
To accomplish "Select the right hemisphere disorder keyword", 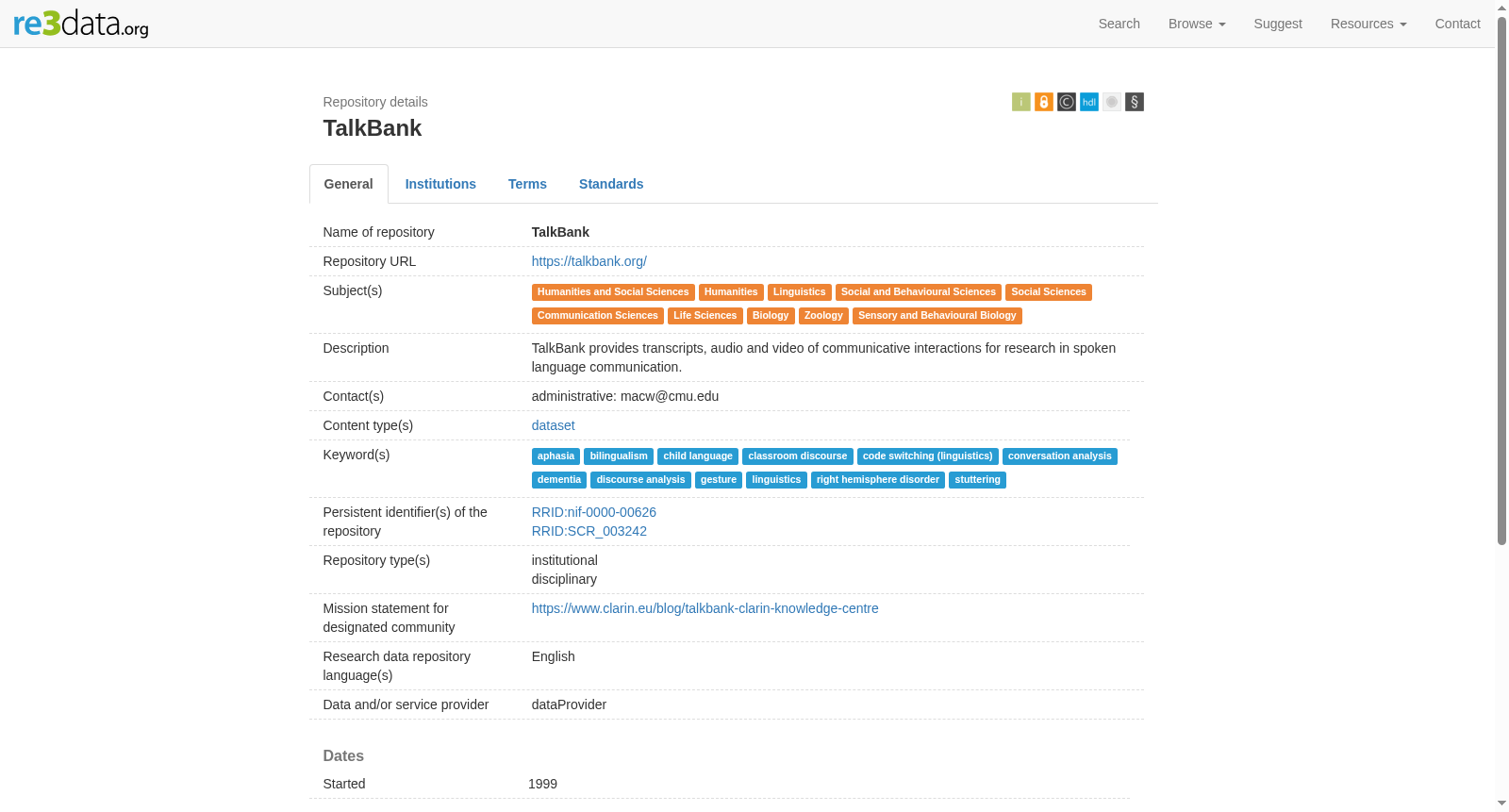I will (878, 480).
